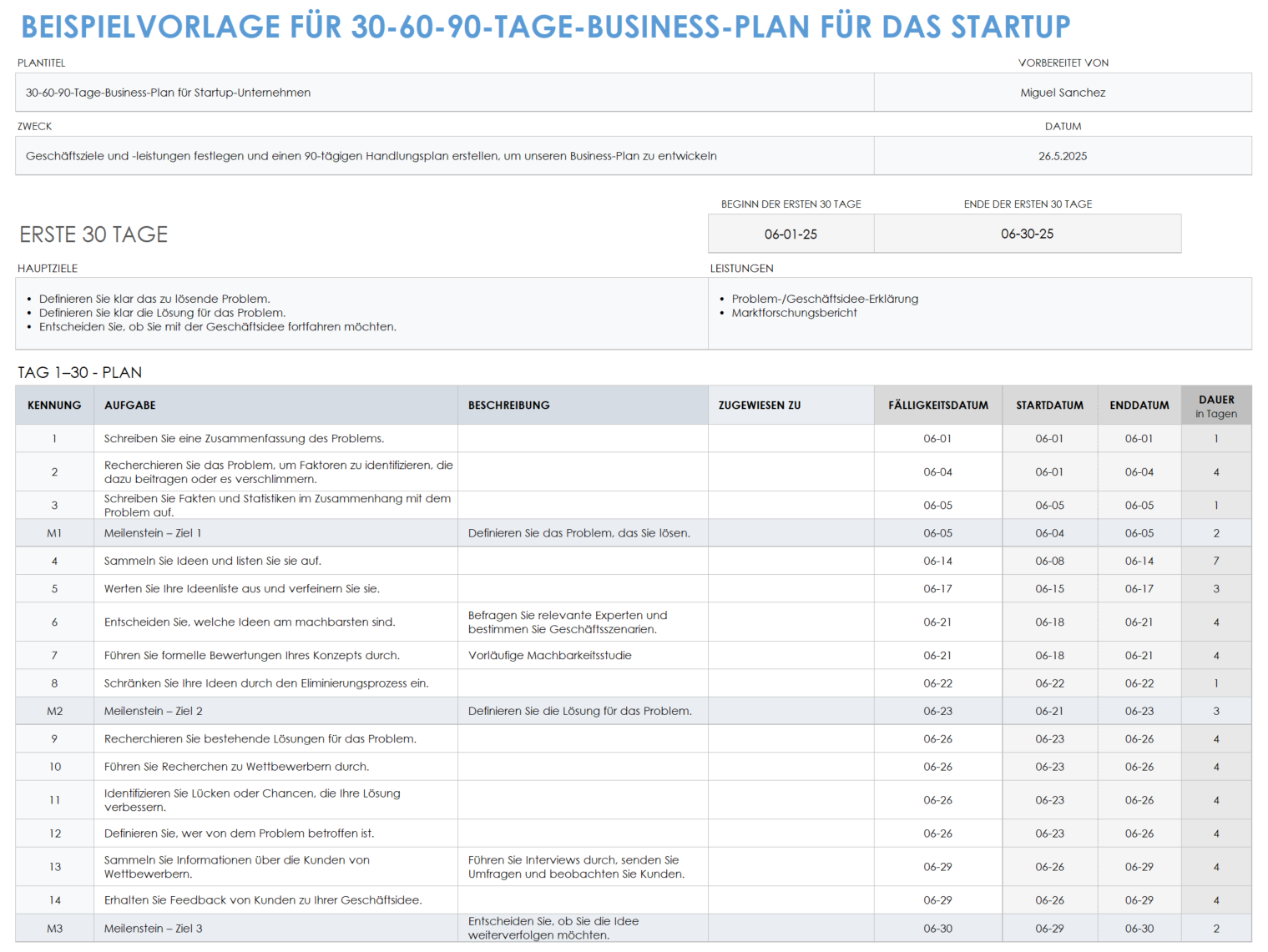
Task: Click deliverable 'Problem-/Geschäftsidee-Erklärung'
Action: point(825,299)
